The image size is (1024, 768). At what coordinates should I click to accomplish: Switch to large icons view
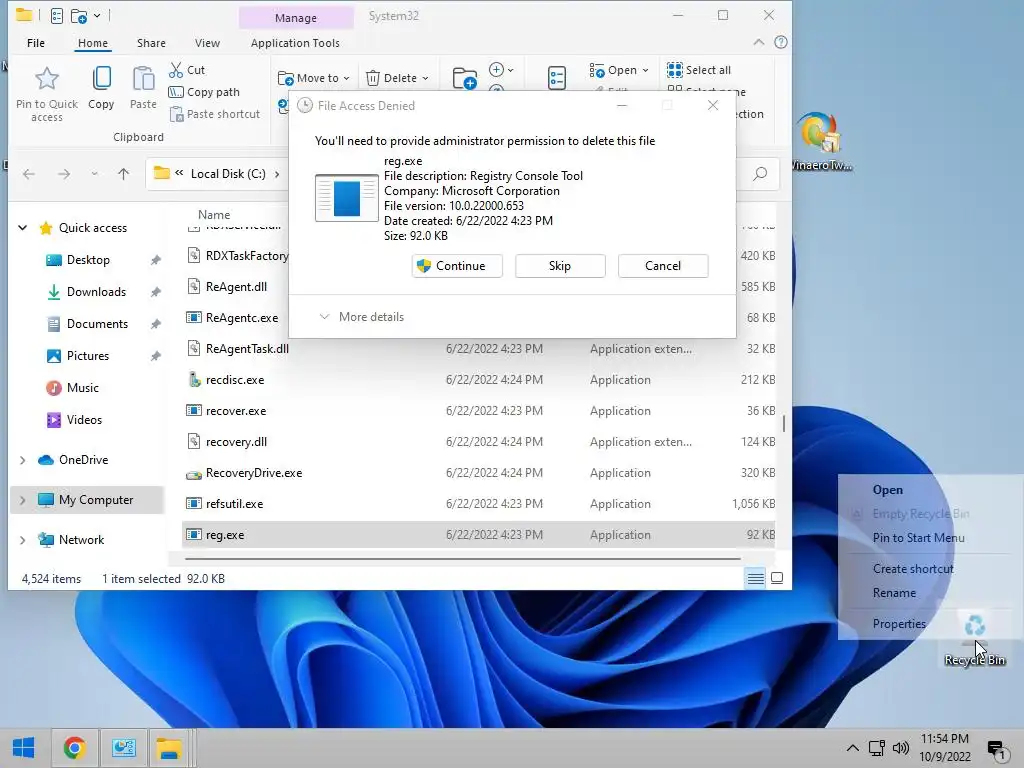(777, 578)
